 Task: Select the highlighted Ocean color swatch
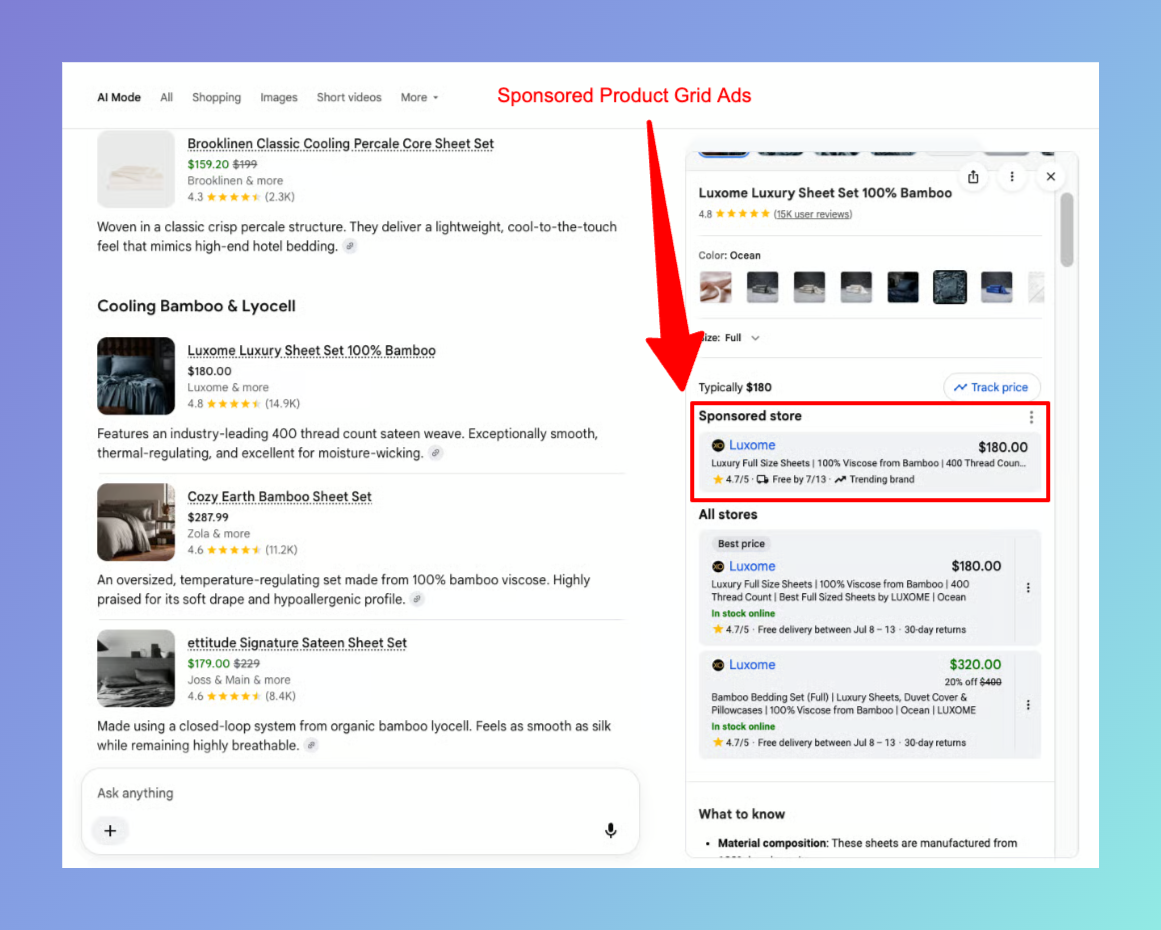click(x=950, y=287)
